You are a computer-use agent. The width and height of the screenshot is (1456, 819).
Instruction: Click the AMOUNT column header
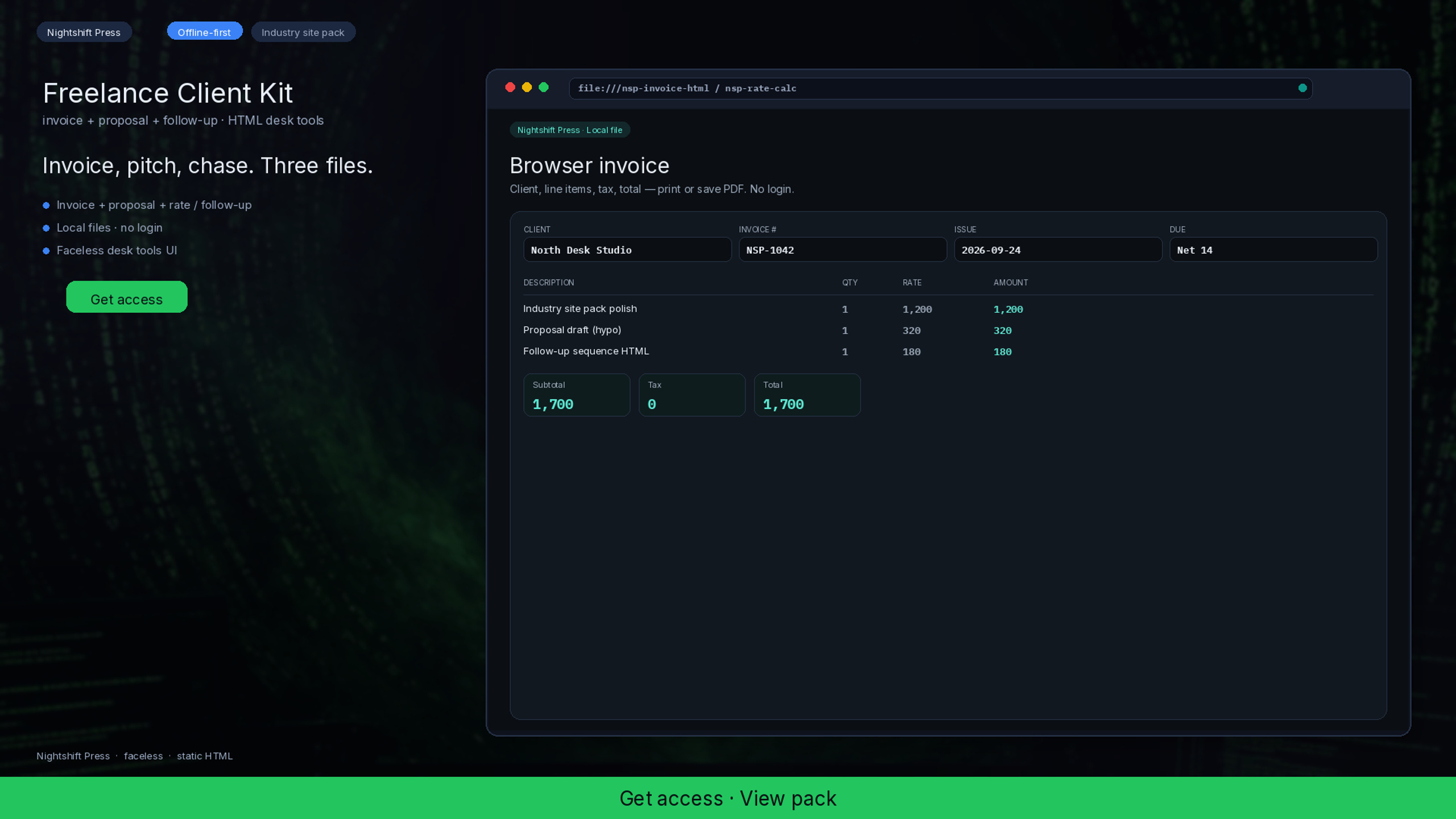(1011, 283)
